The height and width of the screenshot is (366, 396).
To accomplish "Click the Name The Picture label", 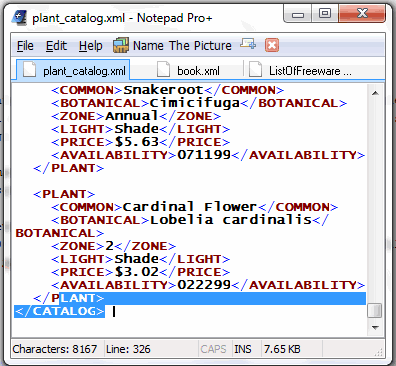I will (182, 45).
